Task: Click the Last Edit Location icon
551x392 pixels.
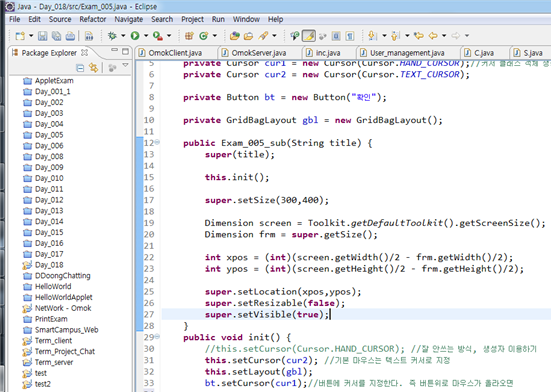Action: click(419, 35)
